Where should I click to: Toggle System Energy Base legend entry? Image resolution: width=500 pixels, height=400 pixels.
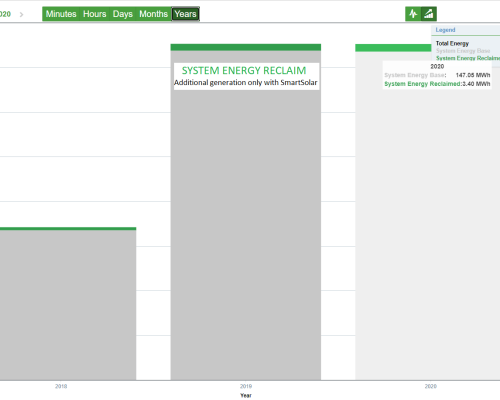click(463, 51)
